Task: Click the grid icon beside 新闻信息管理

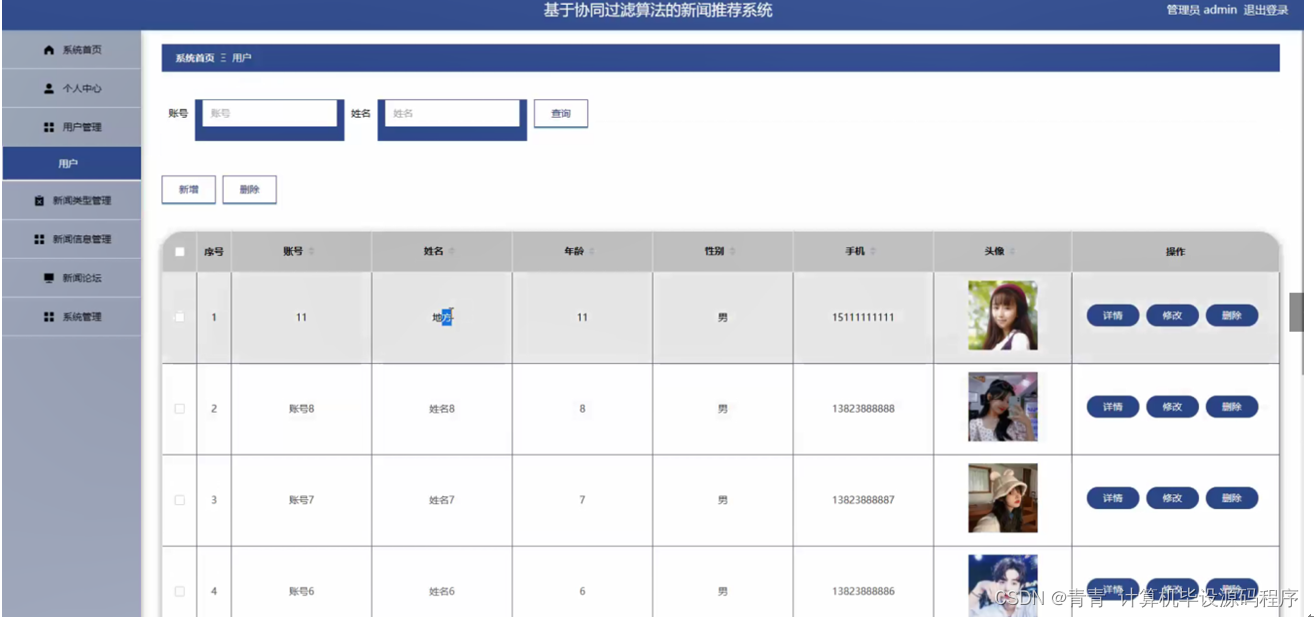Action: (39, 240)
